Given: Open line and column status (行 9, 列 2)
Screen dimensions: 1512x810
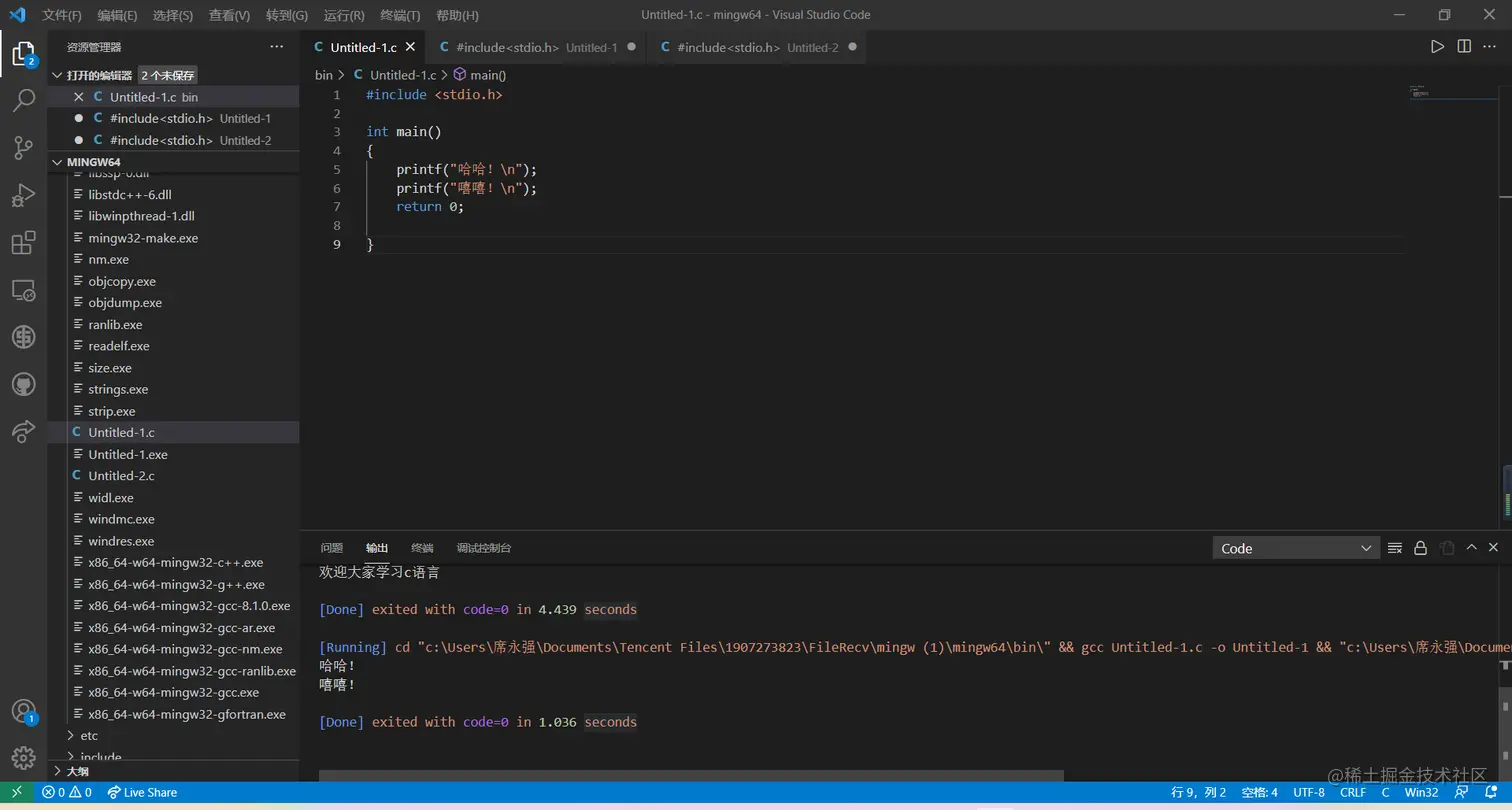Looking at the screenshot, I should [x=1199, y=792].
